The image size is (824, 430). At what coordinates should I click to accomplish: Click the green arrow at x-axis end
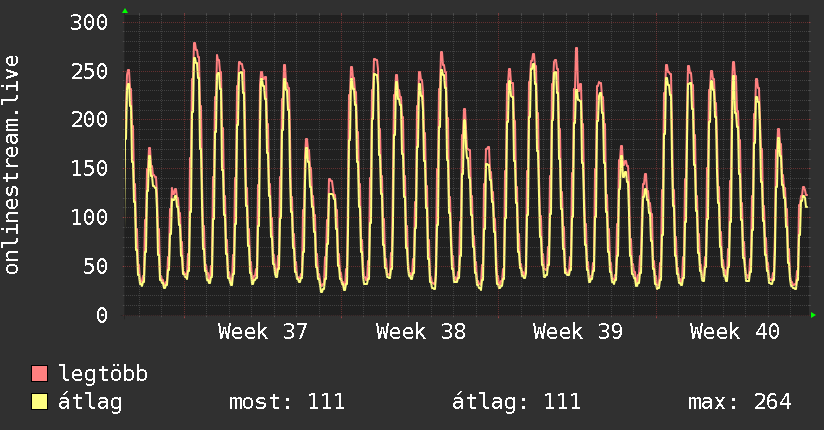pyautogui.click(x=813, y=315)
